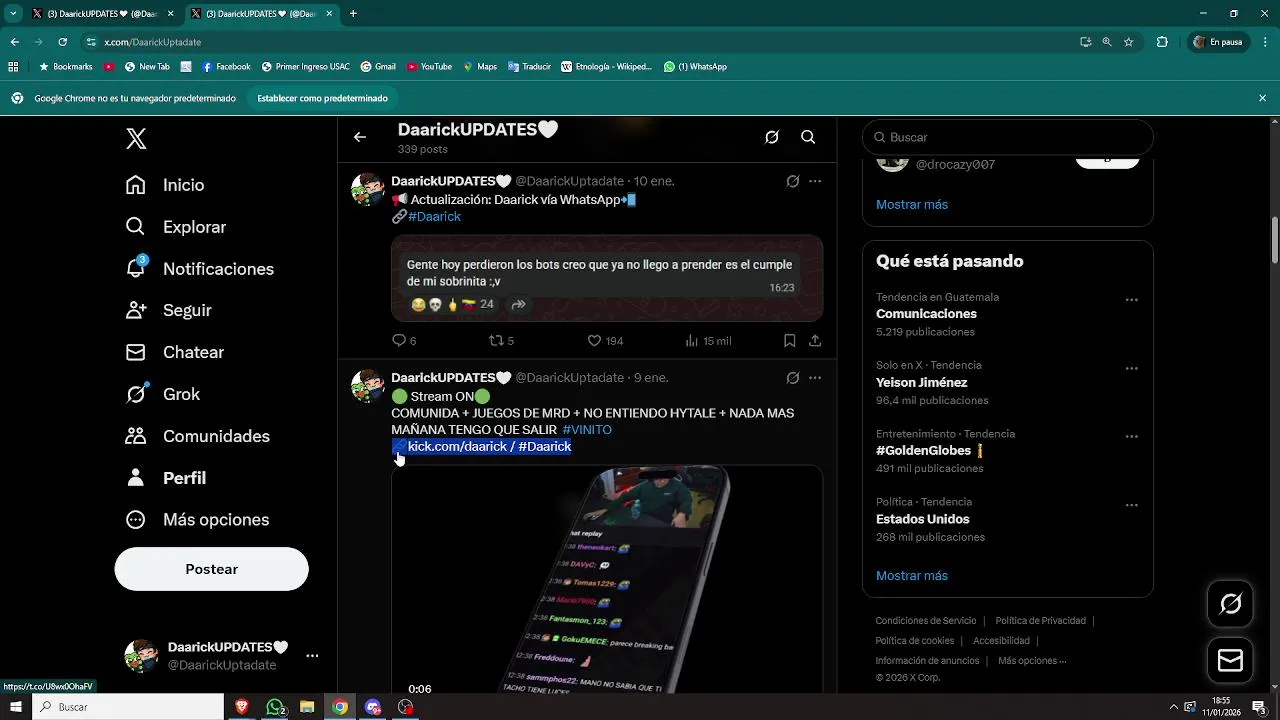Open WhatsApp message screenshot in post
Screen dimensions: 1280x720
pyautogui.click(x=607, y=279)
